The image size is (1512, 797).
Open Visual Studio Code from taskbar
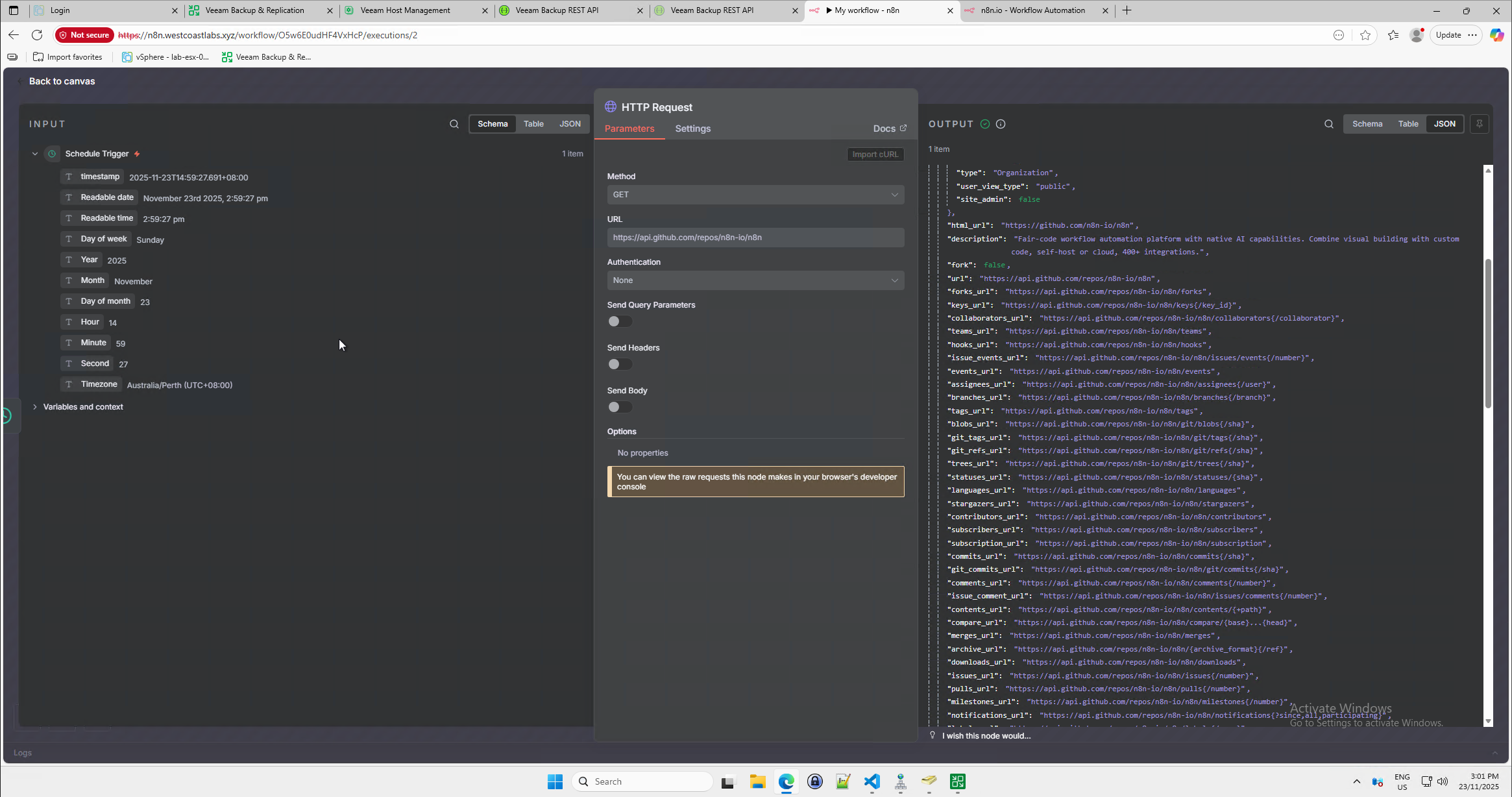[x=872, y=781]
